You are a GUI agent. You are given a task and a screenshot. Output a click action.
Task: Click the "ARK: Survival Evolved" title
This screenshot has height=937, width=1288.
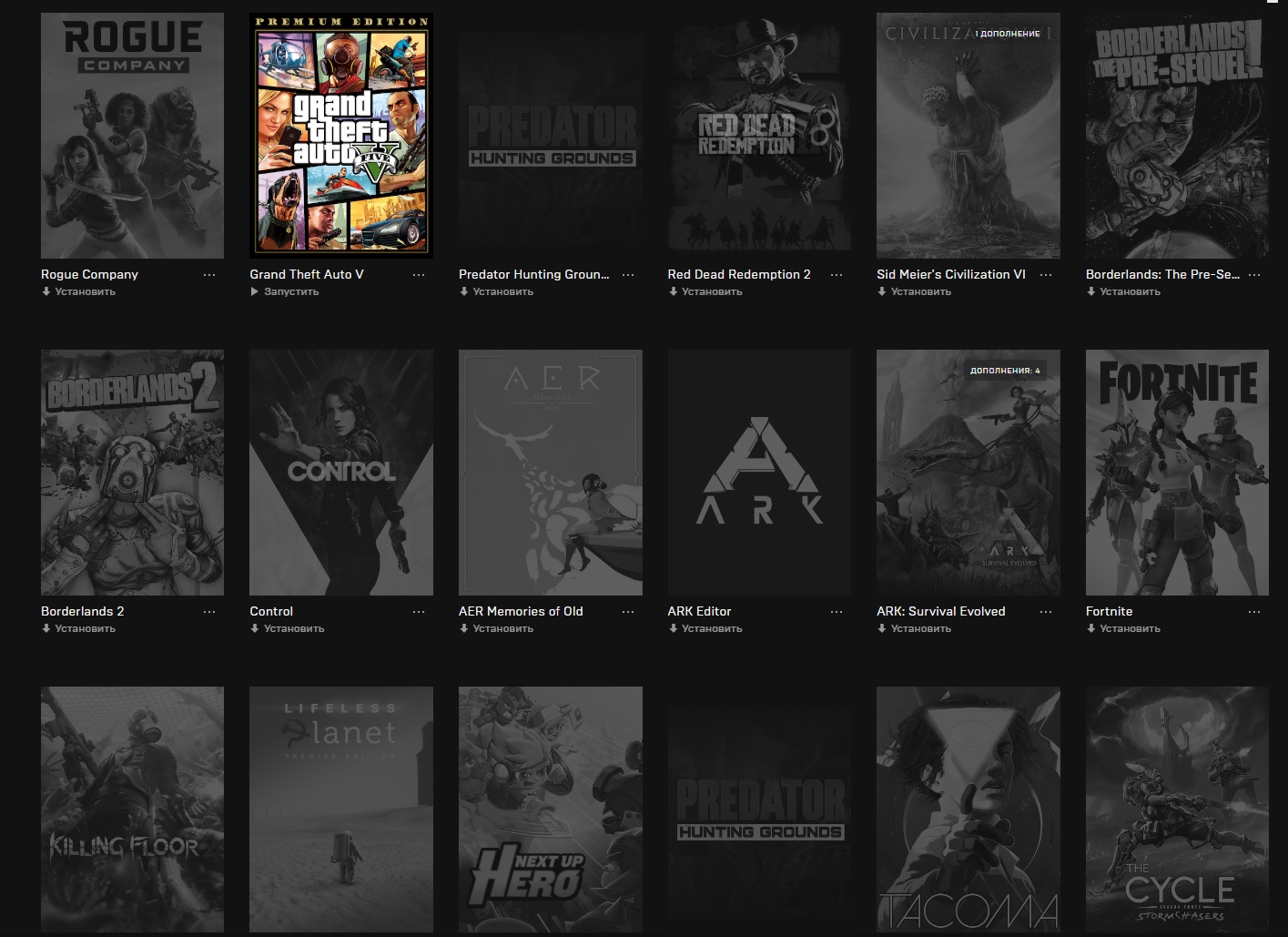[941, 611]
